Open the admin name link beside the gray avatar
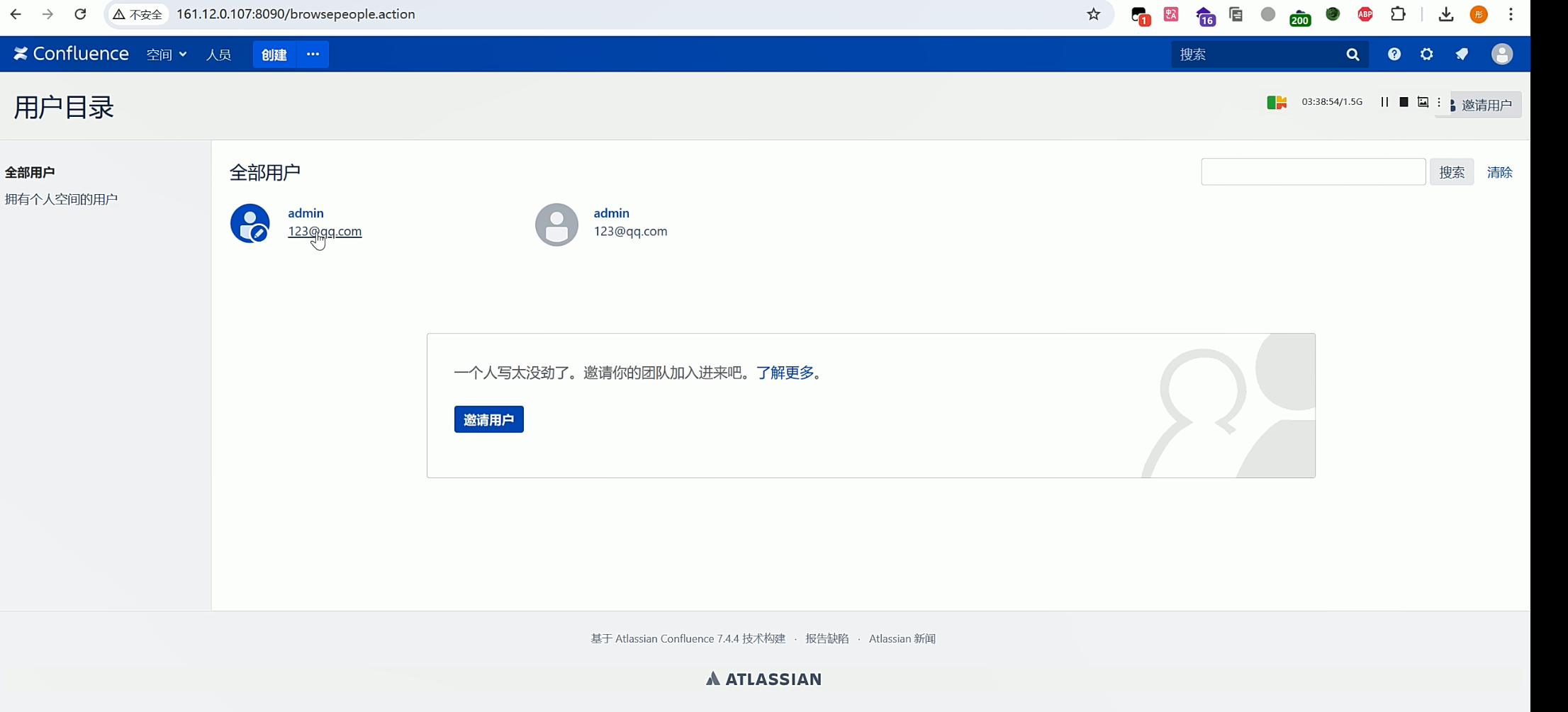The image size is (1568, 712). click(612, 213)
